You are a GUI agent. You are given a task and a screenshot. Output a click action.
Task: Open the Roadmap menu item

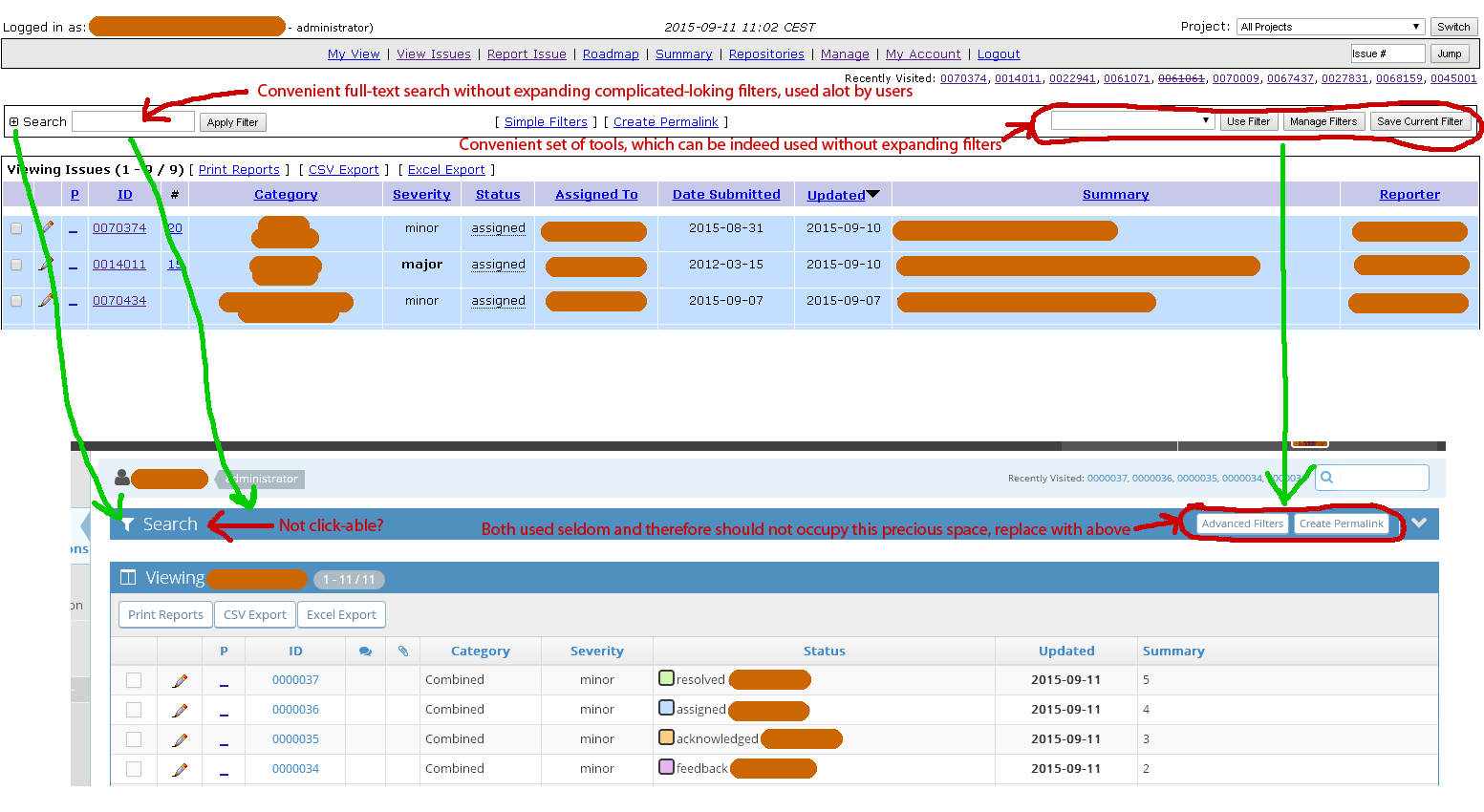click(x=611, y=54)
